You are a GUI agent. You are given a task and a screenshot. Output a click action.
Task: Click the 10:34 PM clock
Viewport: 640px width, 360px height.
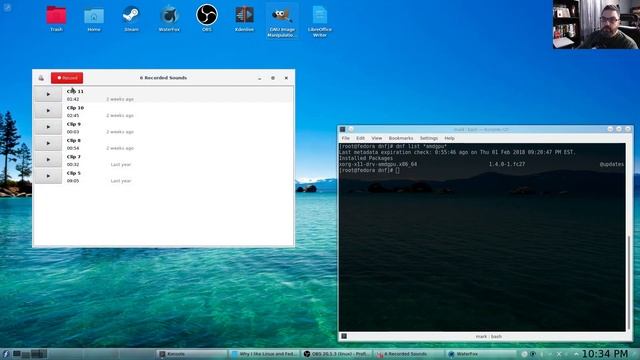tap(605, 353)
